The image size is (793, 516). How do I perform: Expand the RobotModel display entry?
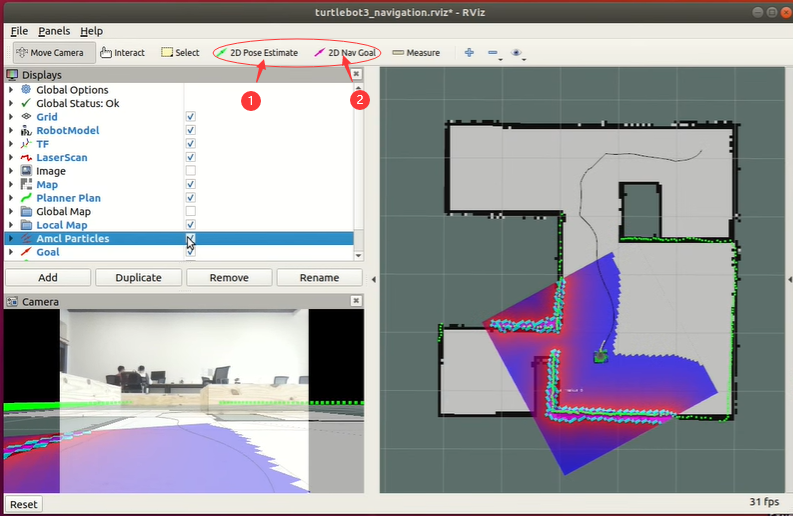click(x=11, y=131)
